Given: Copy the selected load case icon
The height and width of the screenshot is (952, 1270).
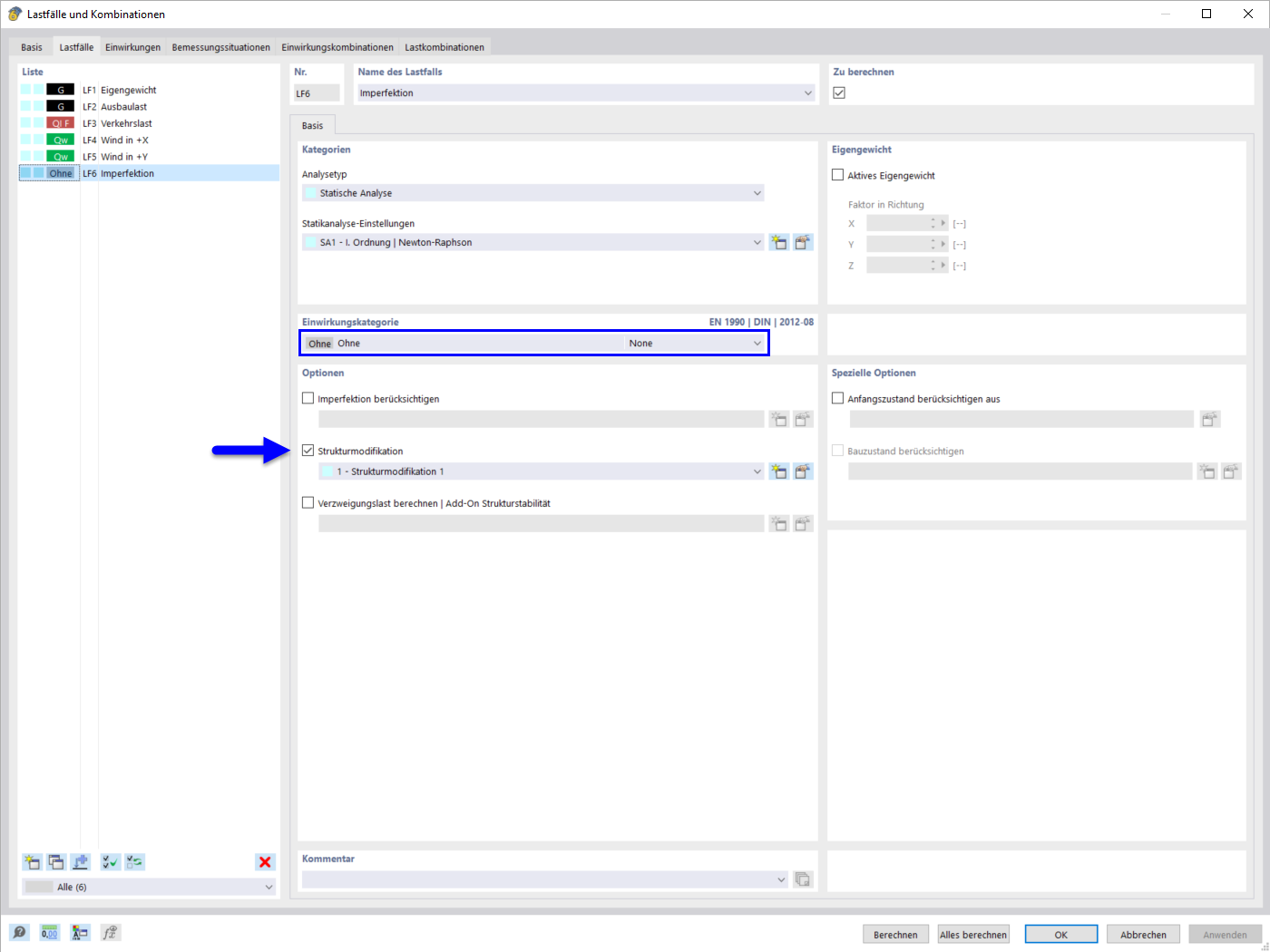Looking at the screenshot, I should click(56, 862).
